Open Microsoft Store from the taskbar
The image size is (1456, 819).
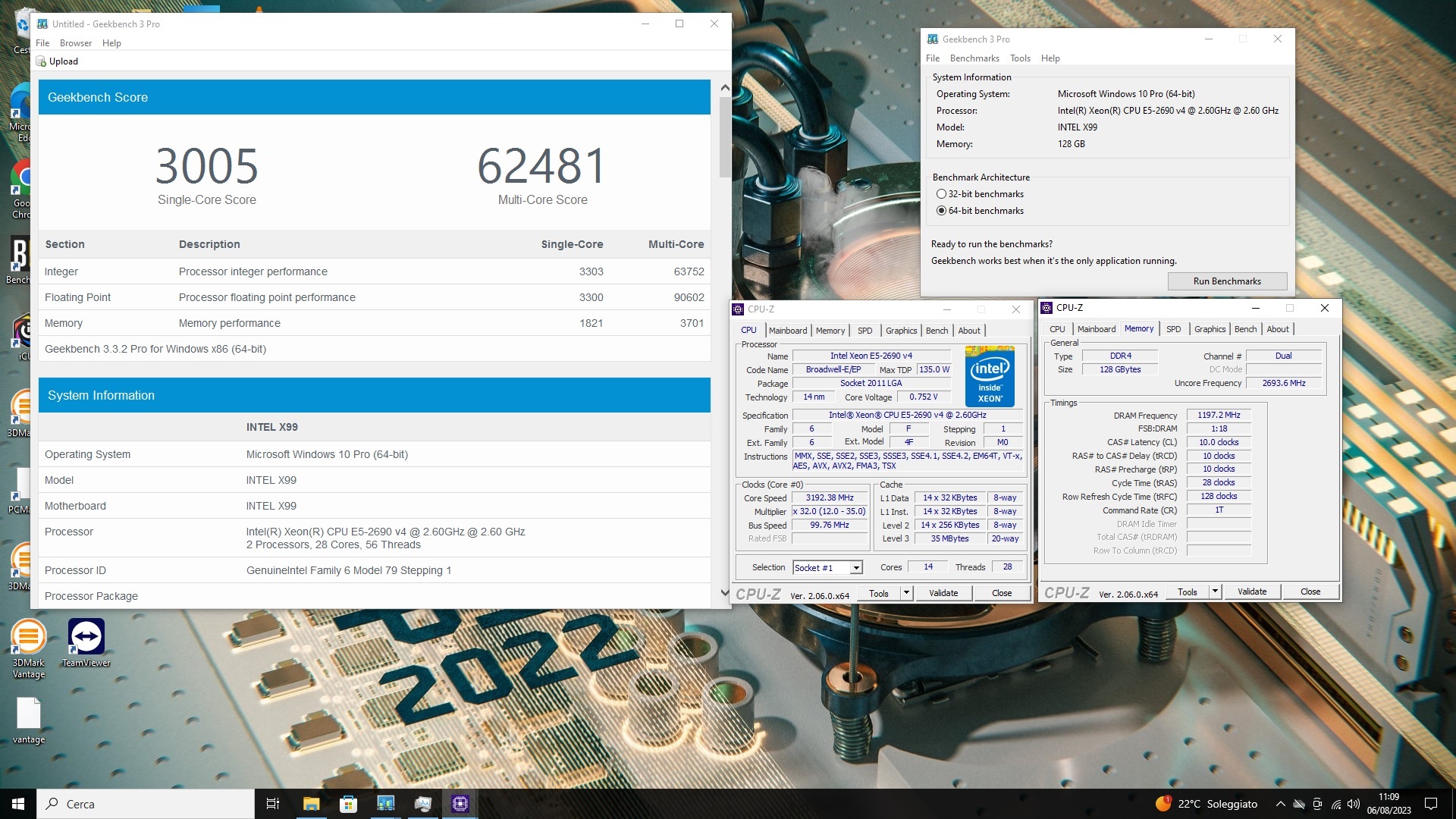348,804
